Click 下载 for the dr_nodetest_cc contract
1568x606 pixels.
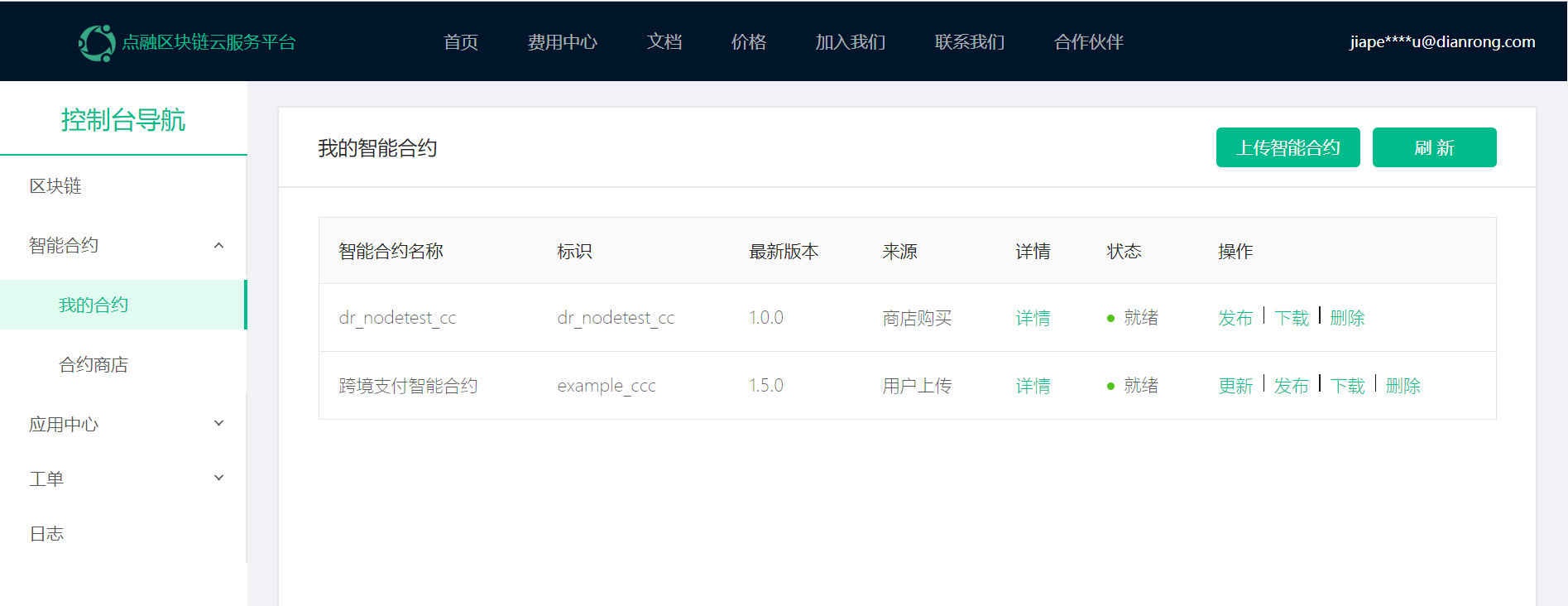(x=1292, y=318)
